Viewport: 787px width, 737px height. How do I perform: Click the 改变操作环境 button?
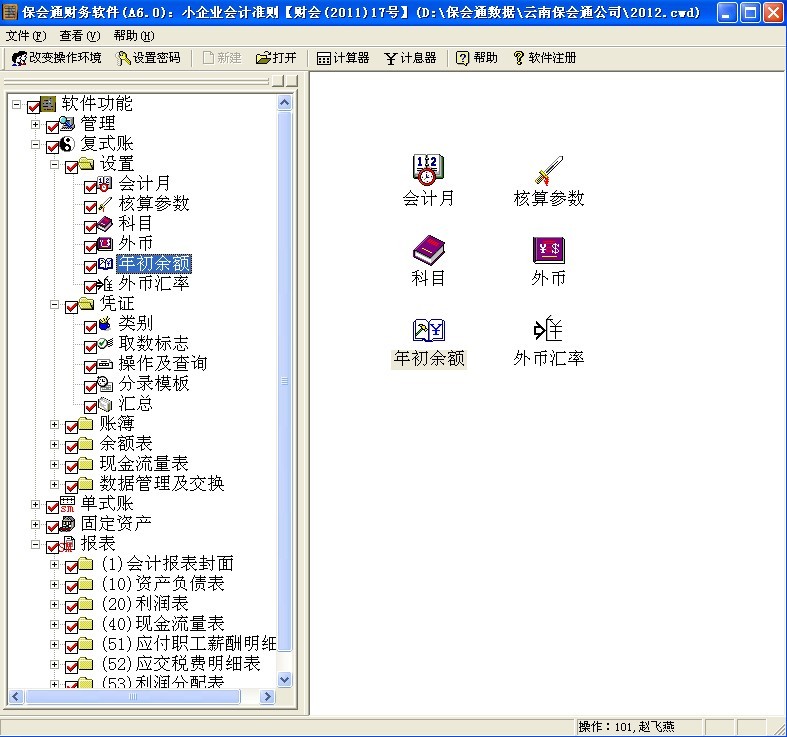point(57,58)
